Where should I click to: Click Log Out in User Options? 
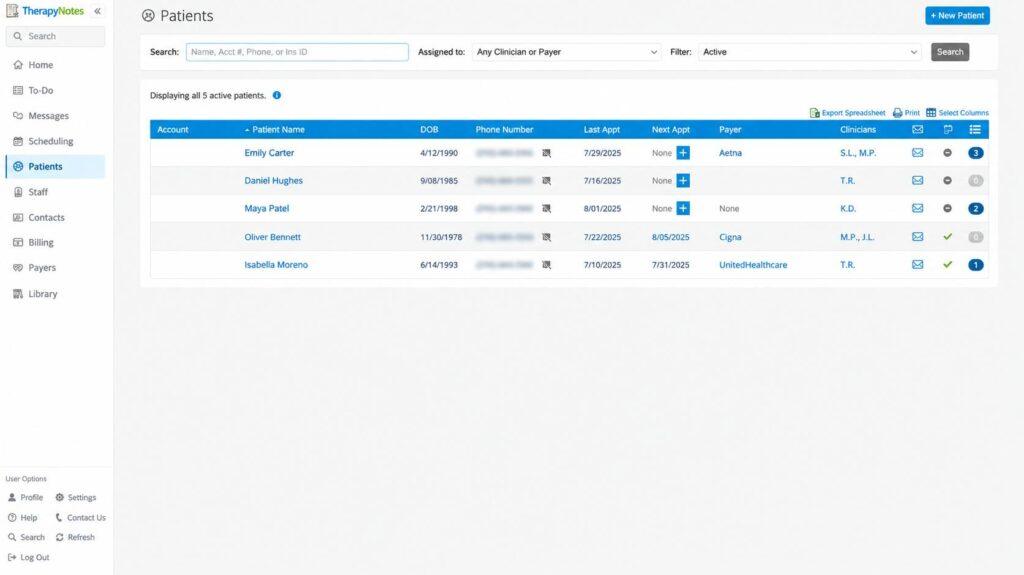point(28,557)
